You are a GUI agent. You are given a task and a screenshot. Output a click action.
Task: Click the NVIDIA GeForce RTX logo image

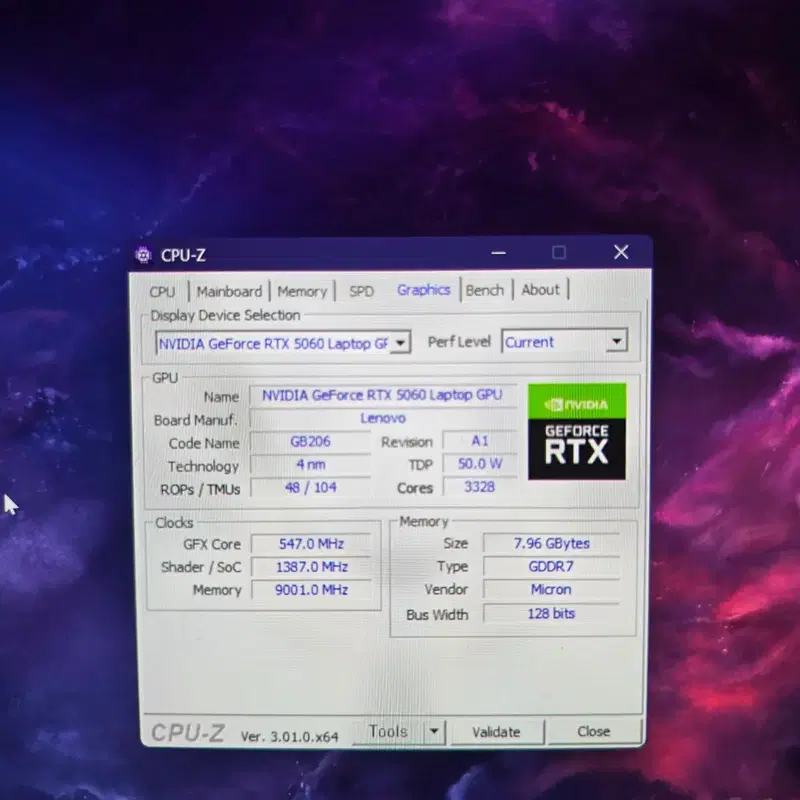tap(577, 431)
